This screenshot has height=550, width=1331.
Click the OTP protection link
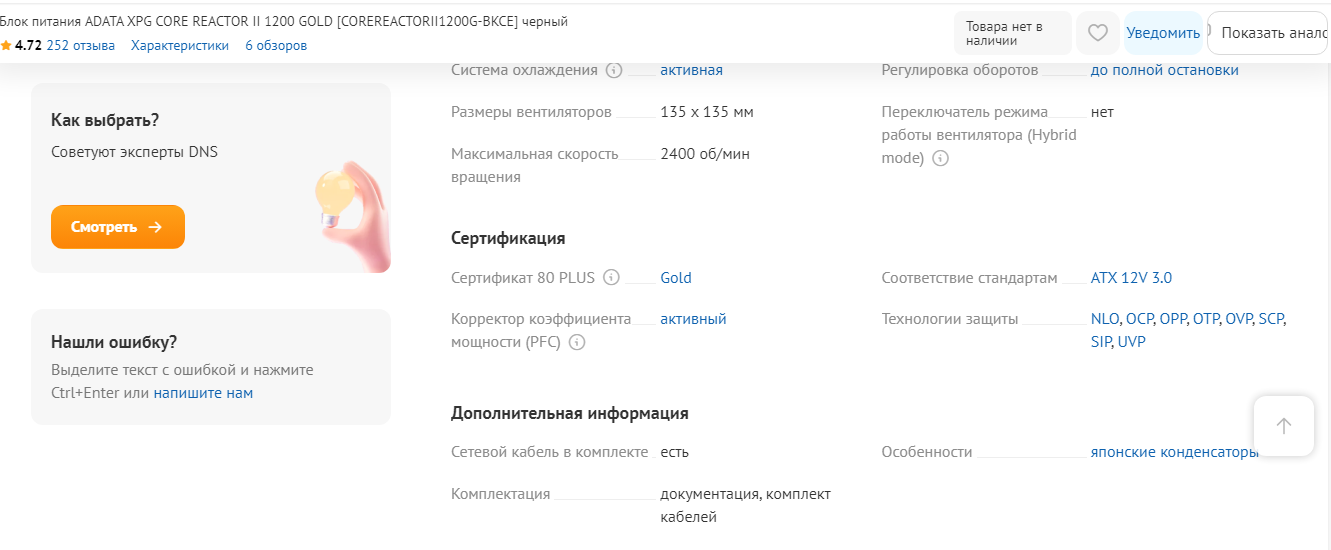coord(1205,319)
